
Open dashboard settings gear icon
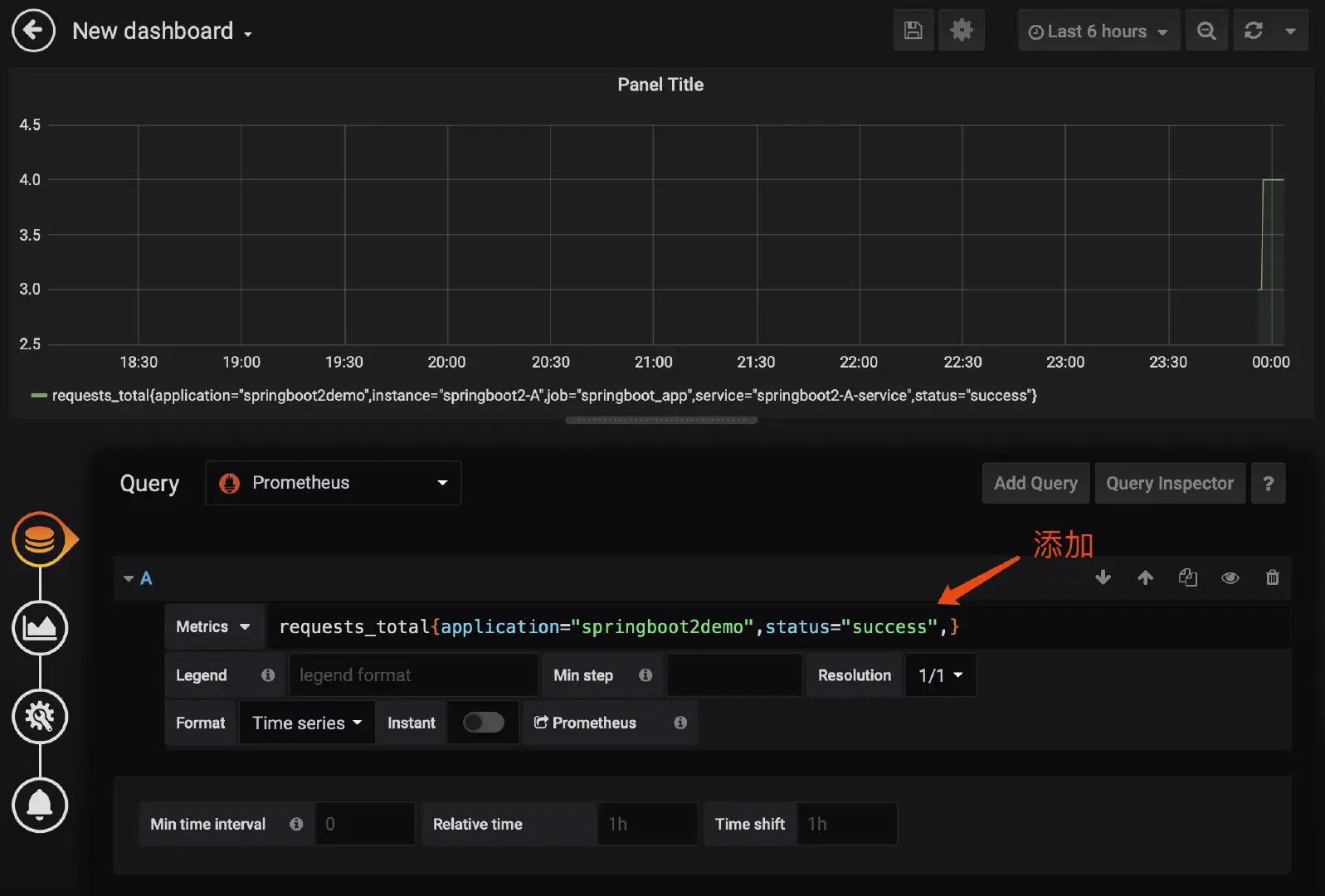[x=962, y=31]
